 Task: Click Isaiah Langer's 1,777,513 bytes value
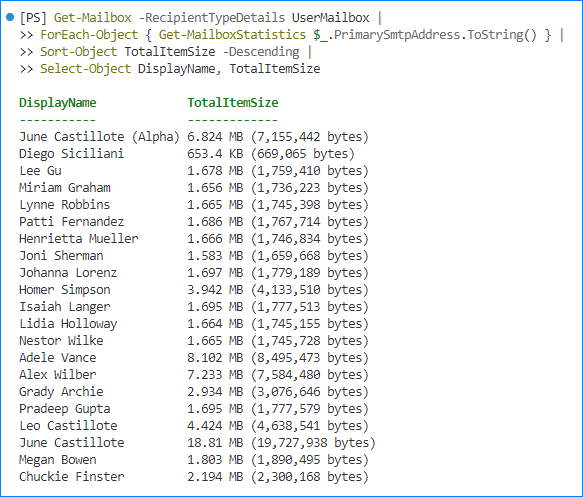point(310,307)
